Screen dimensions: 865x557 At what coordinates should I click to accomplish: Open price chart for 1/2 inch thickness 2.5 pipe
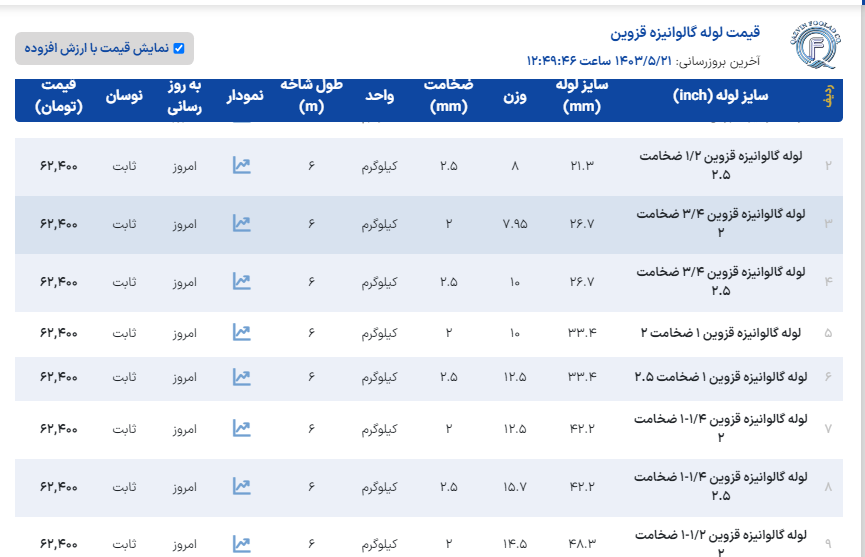[241, 166]
